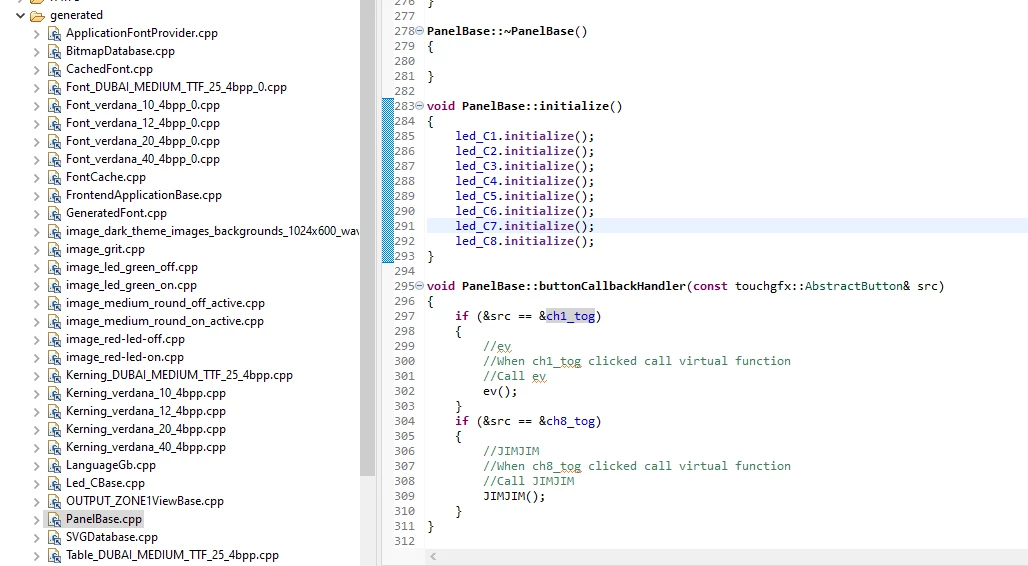Click the Font_verdana_10_4bpp_0.cpp file icon

(54, 106)
